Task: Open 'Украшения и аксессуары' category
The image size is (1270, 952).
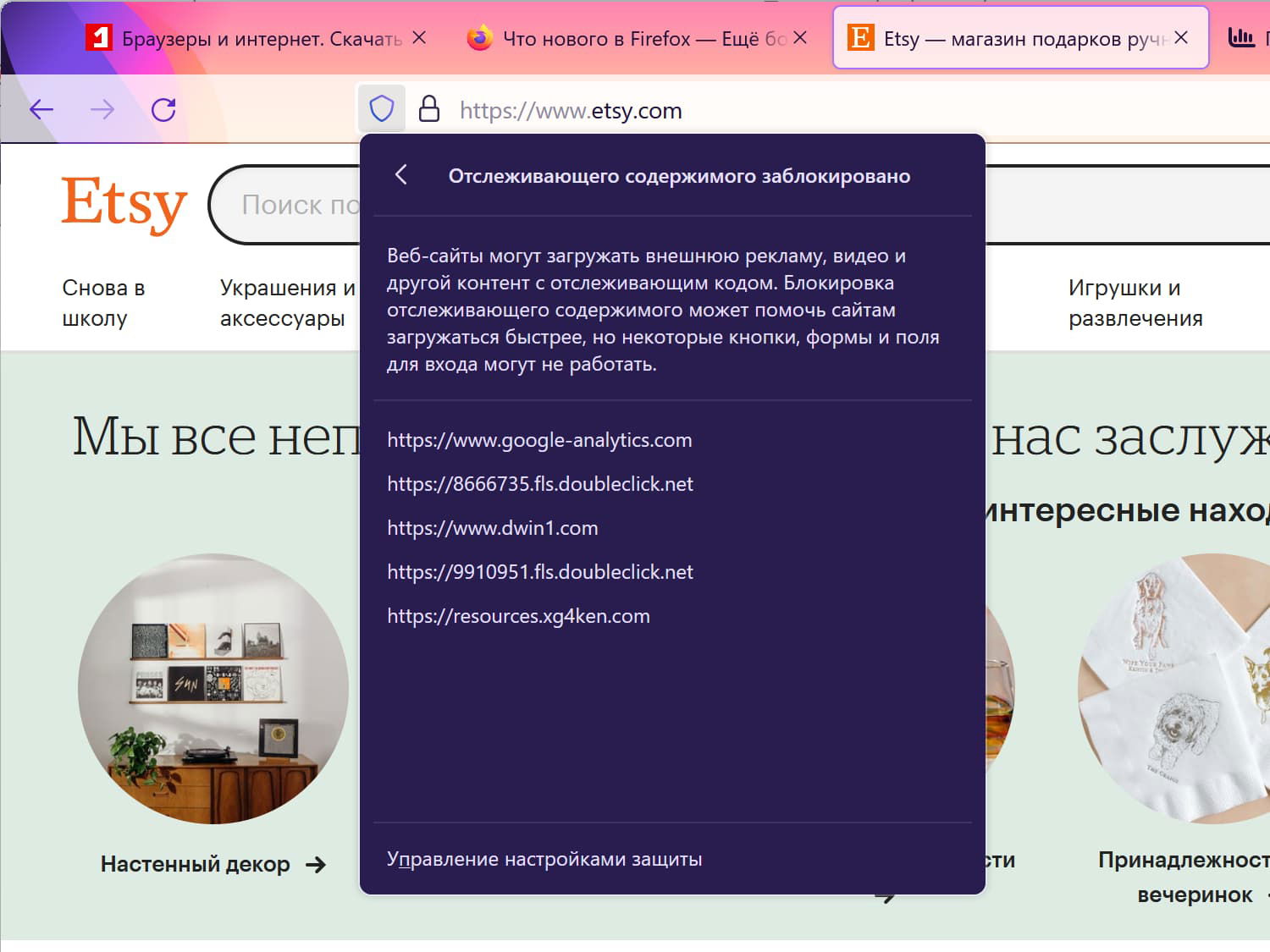Action: click(x=288, y=303)
